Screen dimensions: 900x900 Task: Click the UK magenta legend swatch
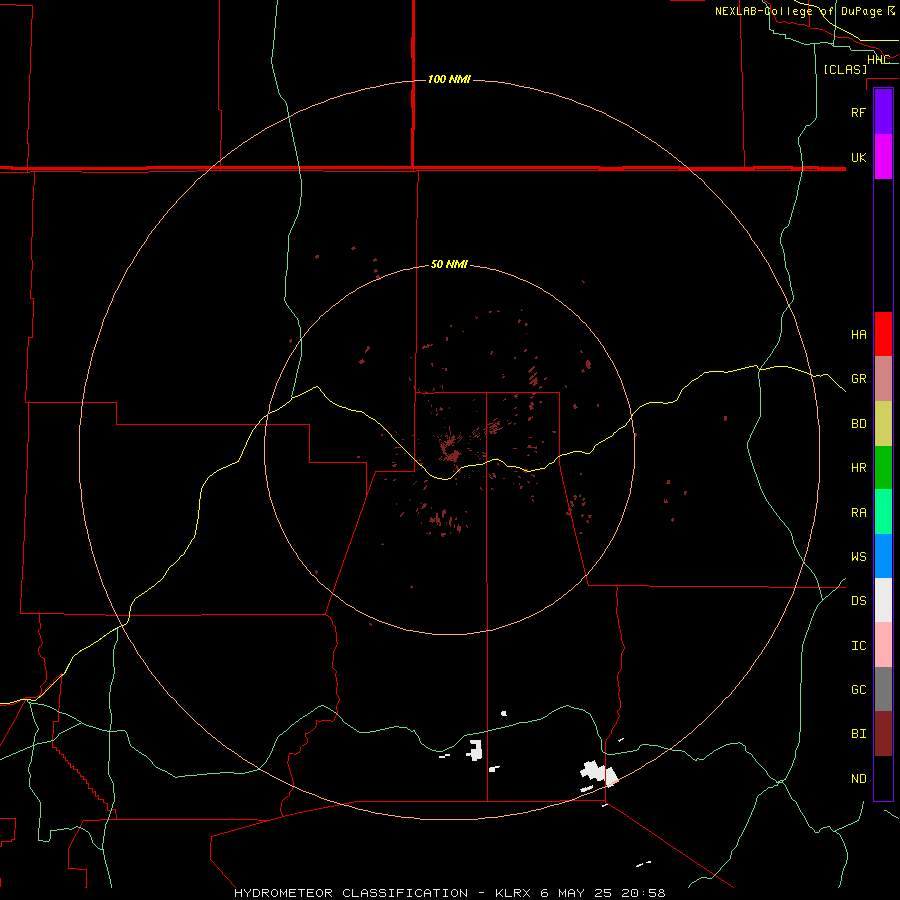(883, 157)
